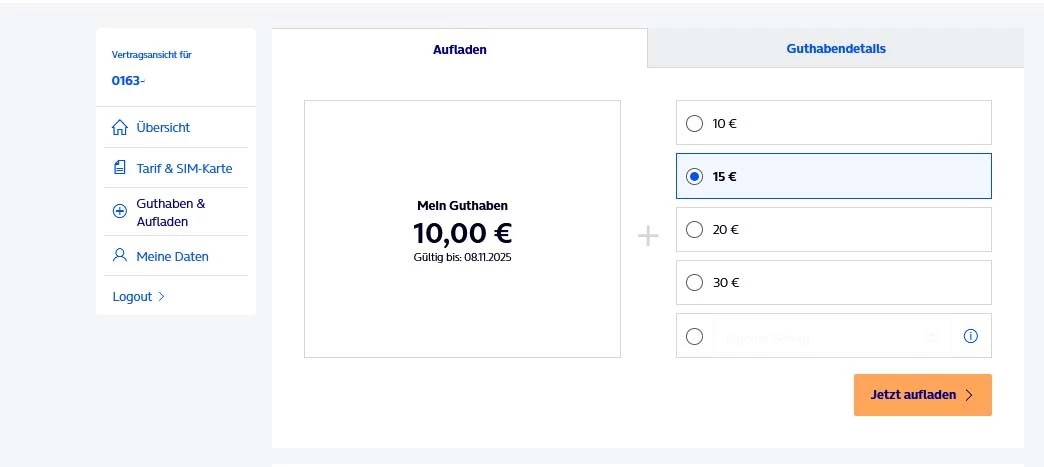Open the Guthabendetails tab
Screen dimensions: 1044x467
[836, 48]
